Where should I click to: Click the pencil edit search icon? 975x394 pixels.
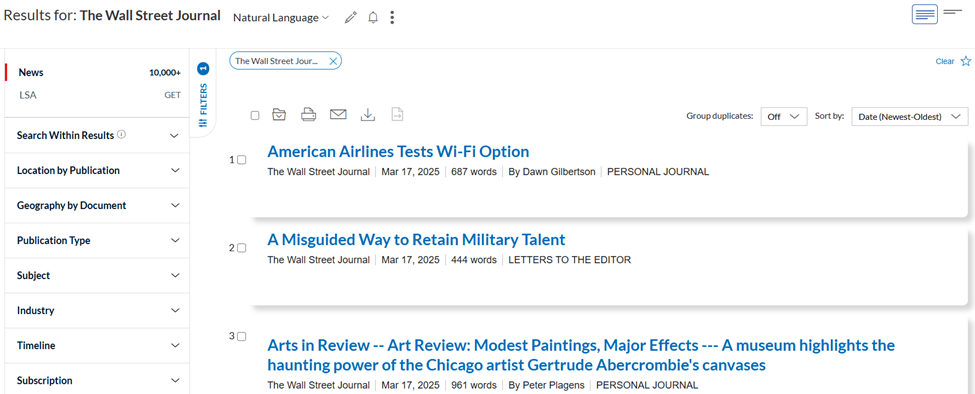pos(351,18)
